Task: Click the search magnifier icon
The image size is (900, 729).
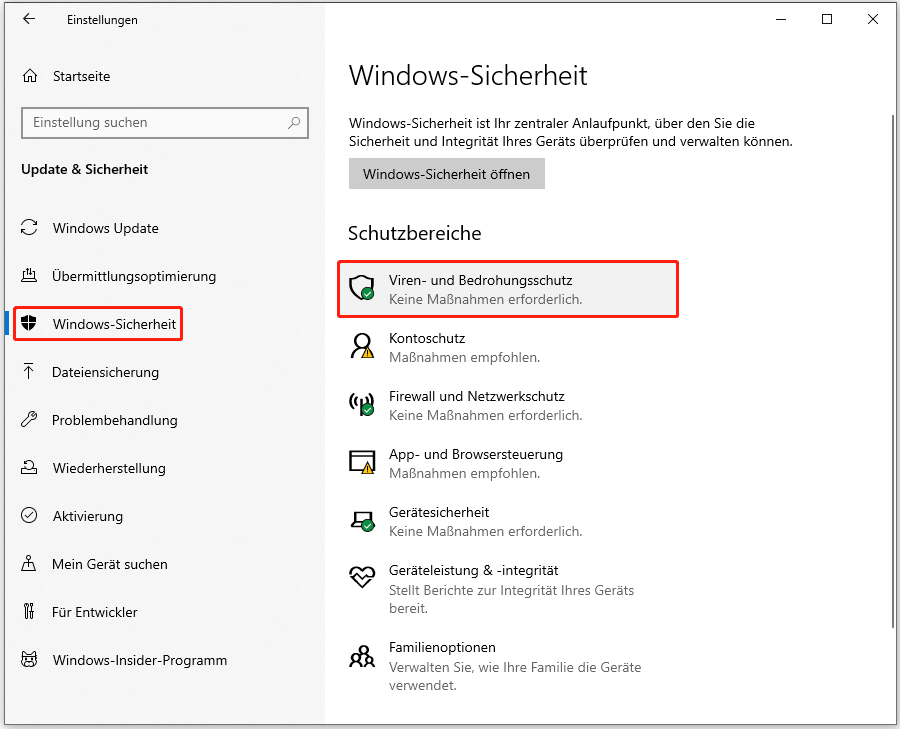Action: (294, 122)
